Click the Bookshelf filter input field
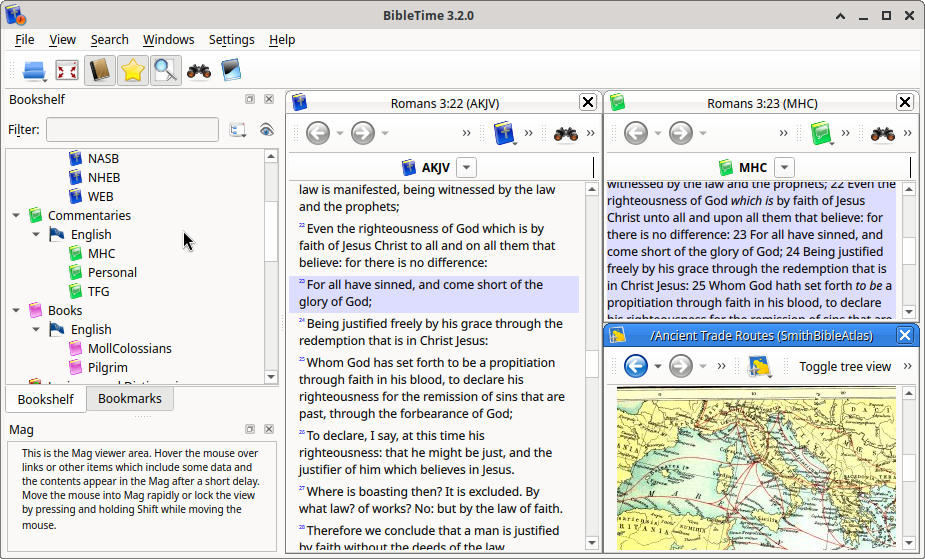925x559 pixels. point(133,130)
